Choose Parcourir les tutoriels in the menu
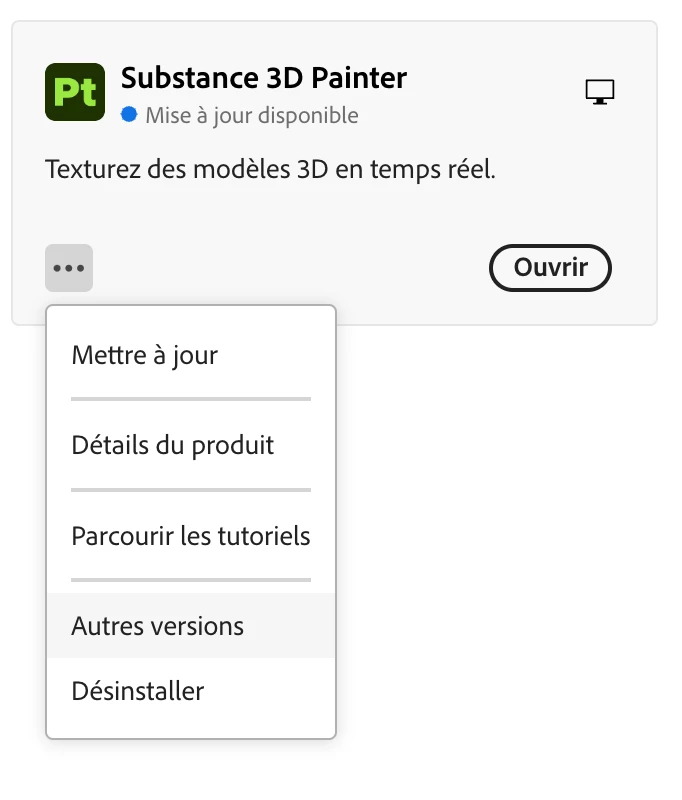This screenshot has height=800, width=682. 191,536
